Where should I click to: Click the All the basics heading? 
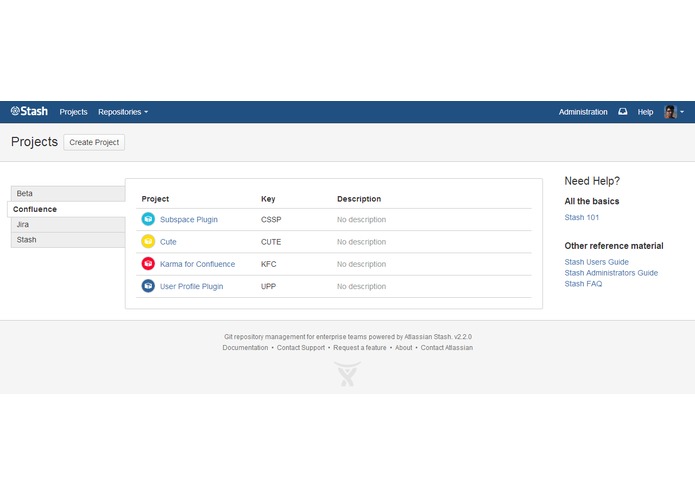pos(592,201)
